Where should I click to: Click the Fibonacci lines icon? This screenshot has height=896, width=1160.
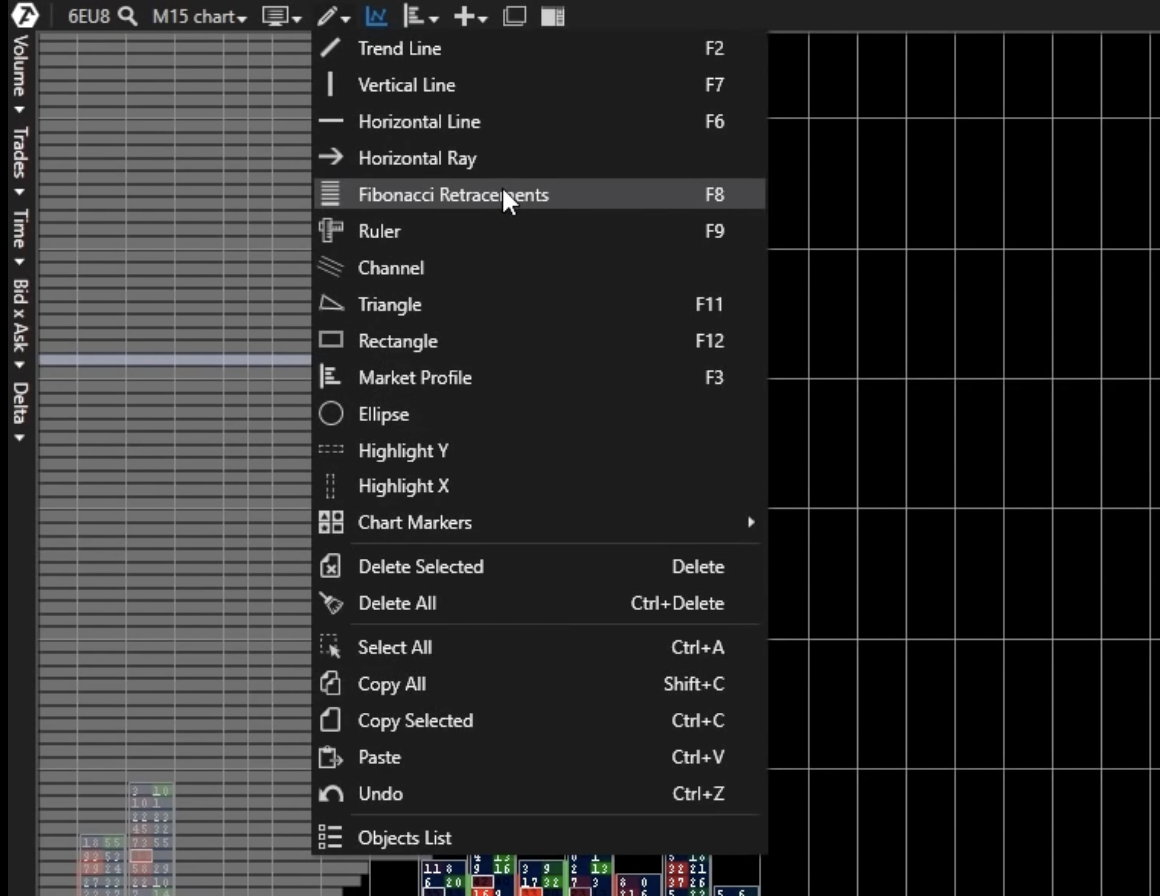coord(331,194)
